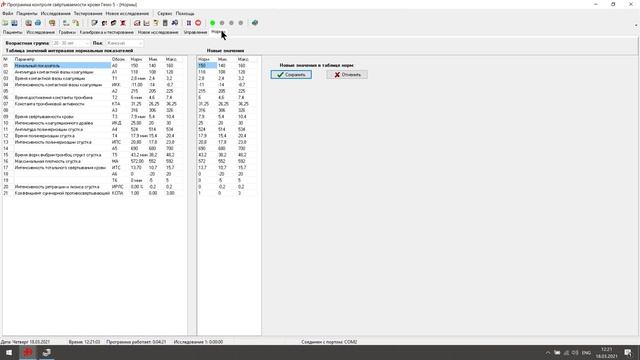Click the 572 cell in the new values table
640x360 pixels.
pyautogui.click(x=207, y=161)
